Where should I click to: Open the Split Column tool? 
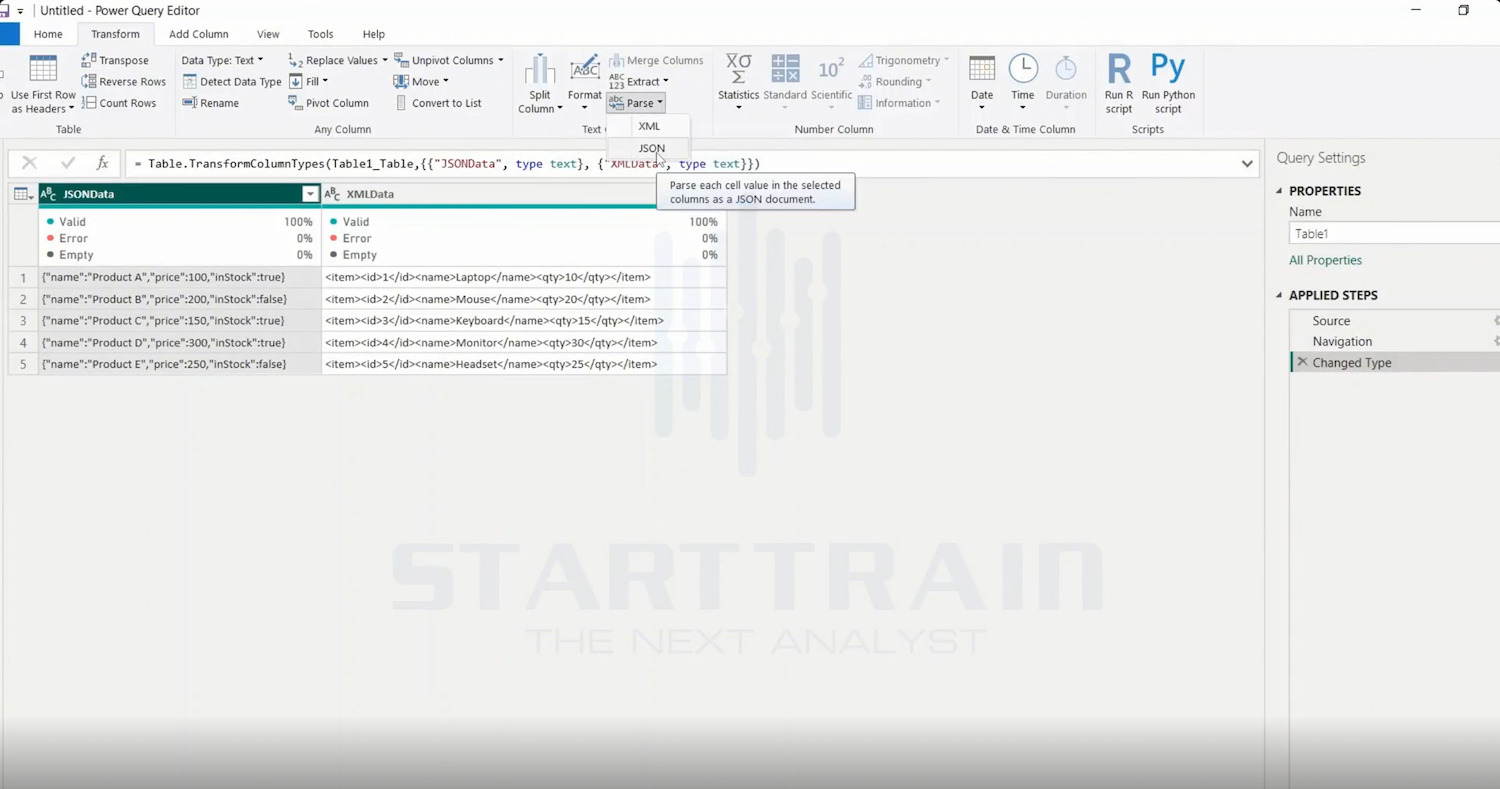coord(540,85)
